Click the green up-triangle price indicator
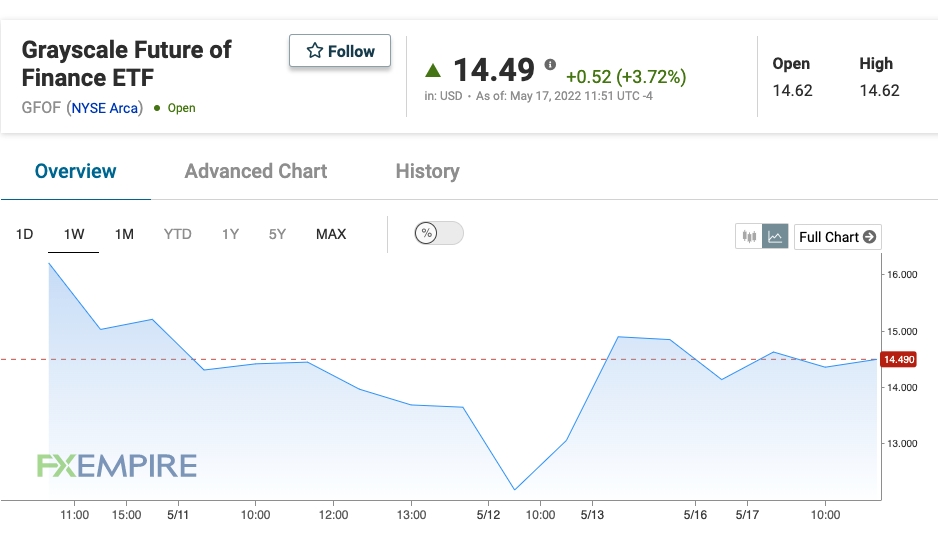Image resolution: width=938 pixels, height=545 pixels. [433, 71]
